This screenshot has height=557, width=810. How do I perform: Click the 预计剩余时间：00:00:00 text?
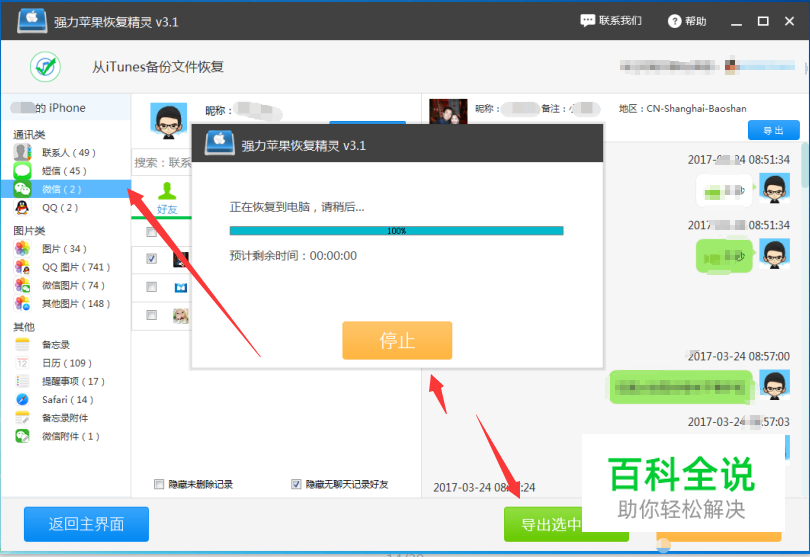(x=293, y=256)
